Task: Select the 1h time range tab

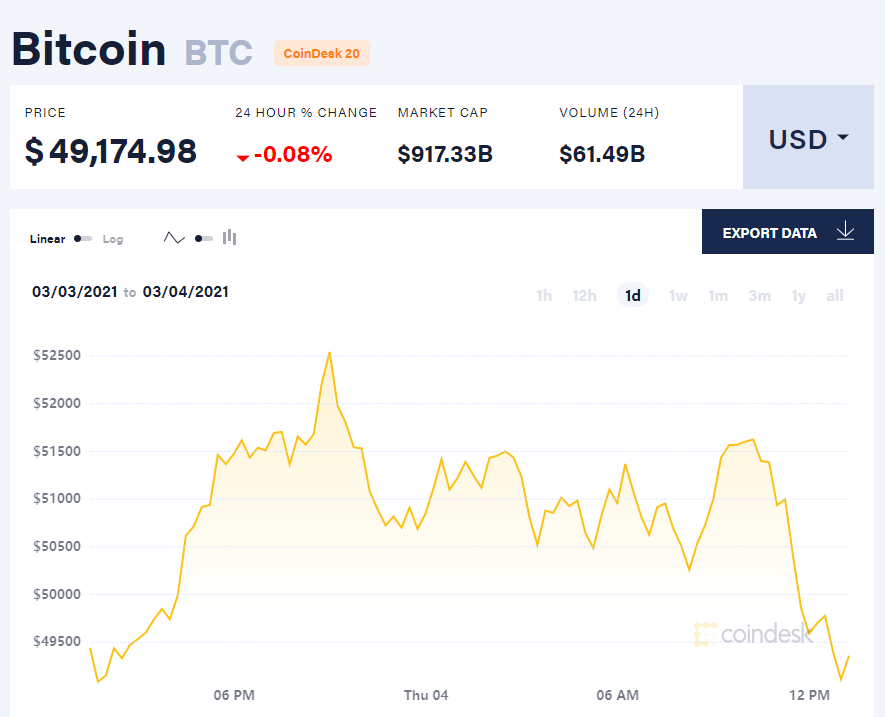Action: pos(544,295)
